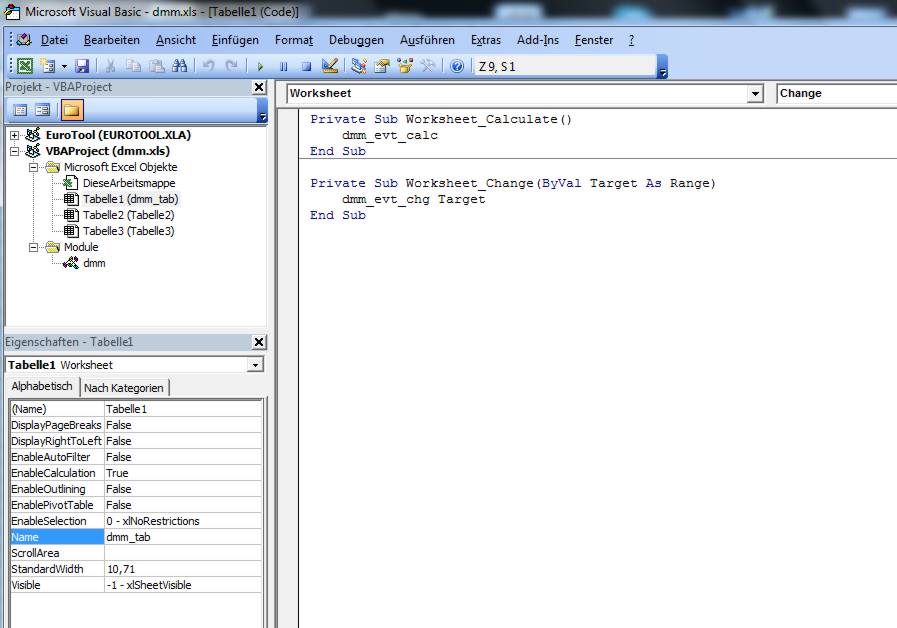Click the EnableSelection xlNoRestrictions value
897x628 pixels.
tap(183, 521)
